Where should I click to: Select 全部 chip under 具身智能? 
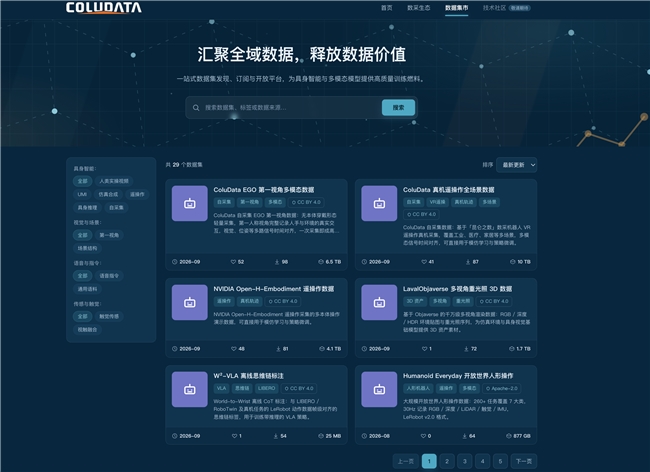(x=82, y=181)
